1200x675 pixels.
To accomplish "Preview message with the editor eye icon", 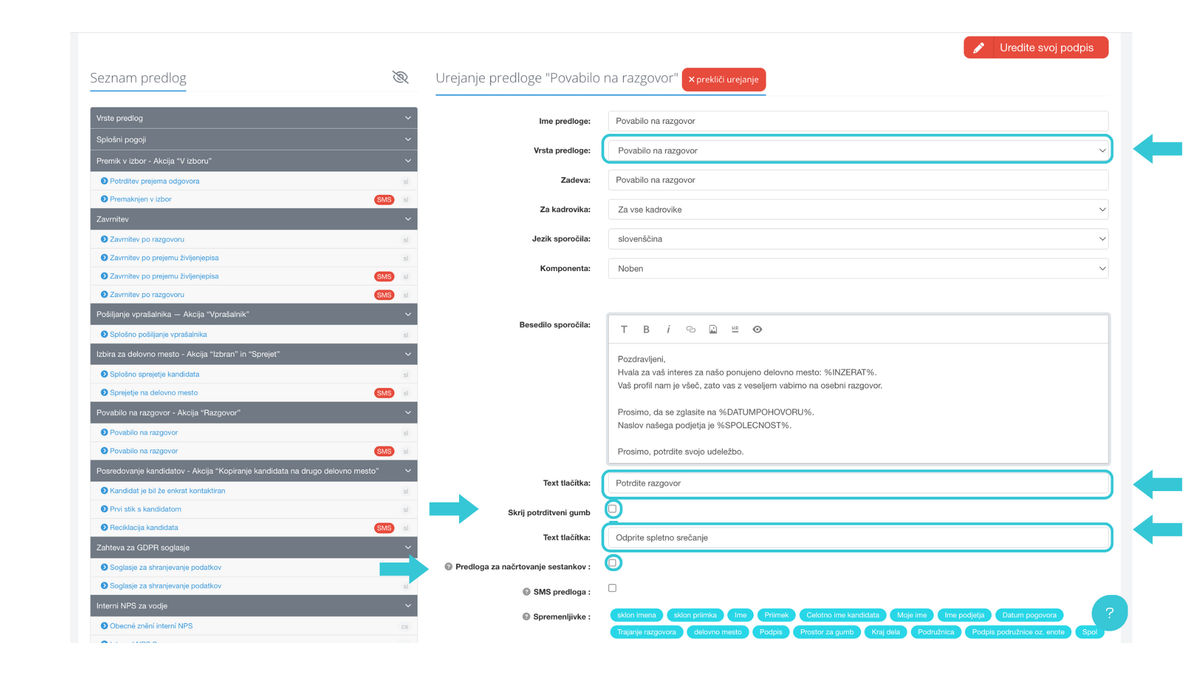I will point(757,329).
